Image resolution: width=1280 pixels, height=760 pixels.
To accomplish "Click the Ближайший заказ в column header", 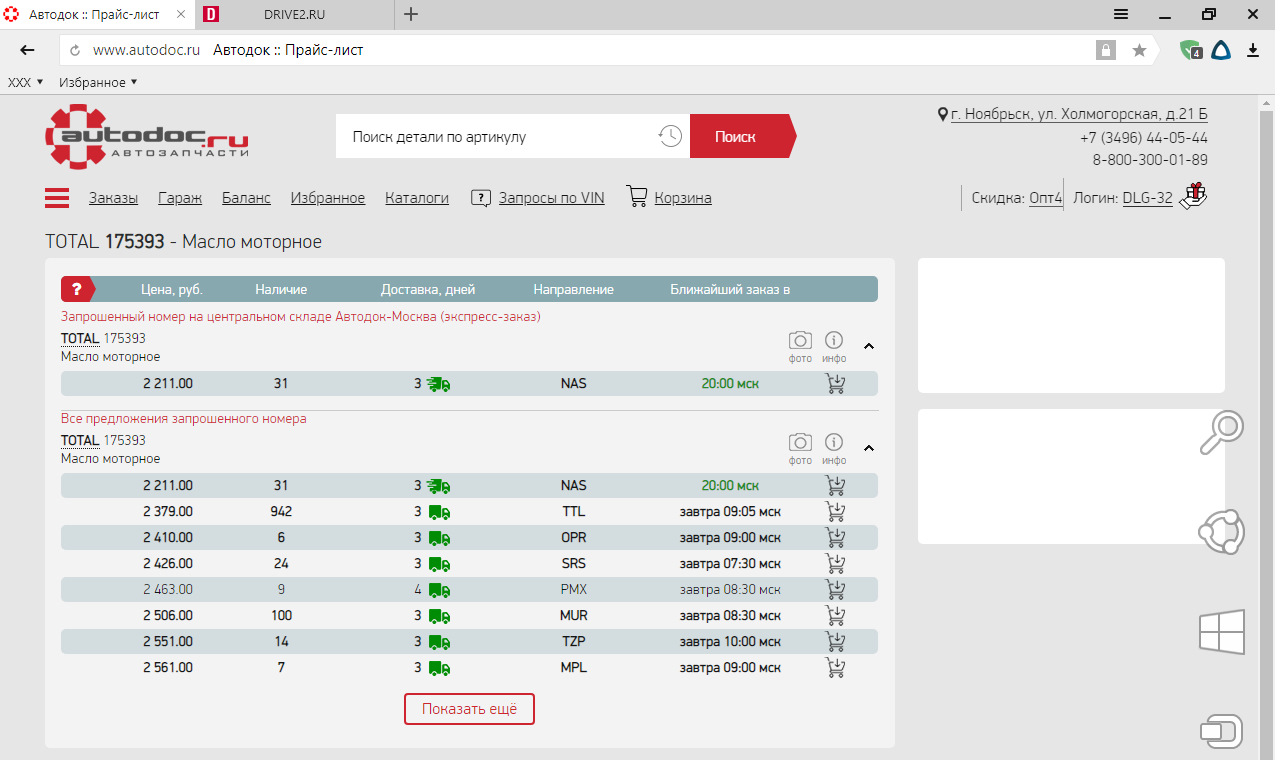I will (x=730, y=289).
